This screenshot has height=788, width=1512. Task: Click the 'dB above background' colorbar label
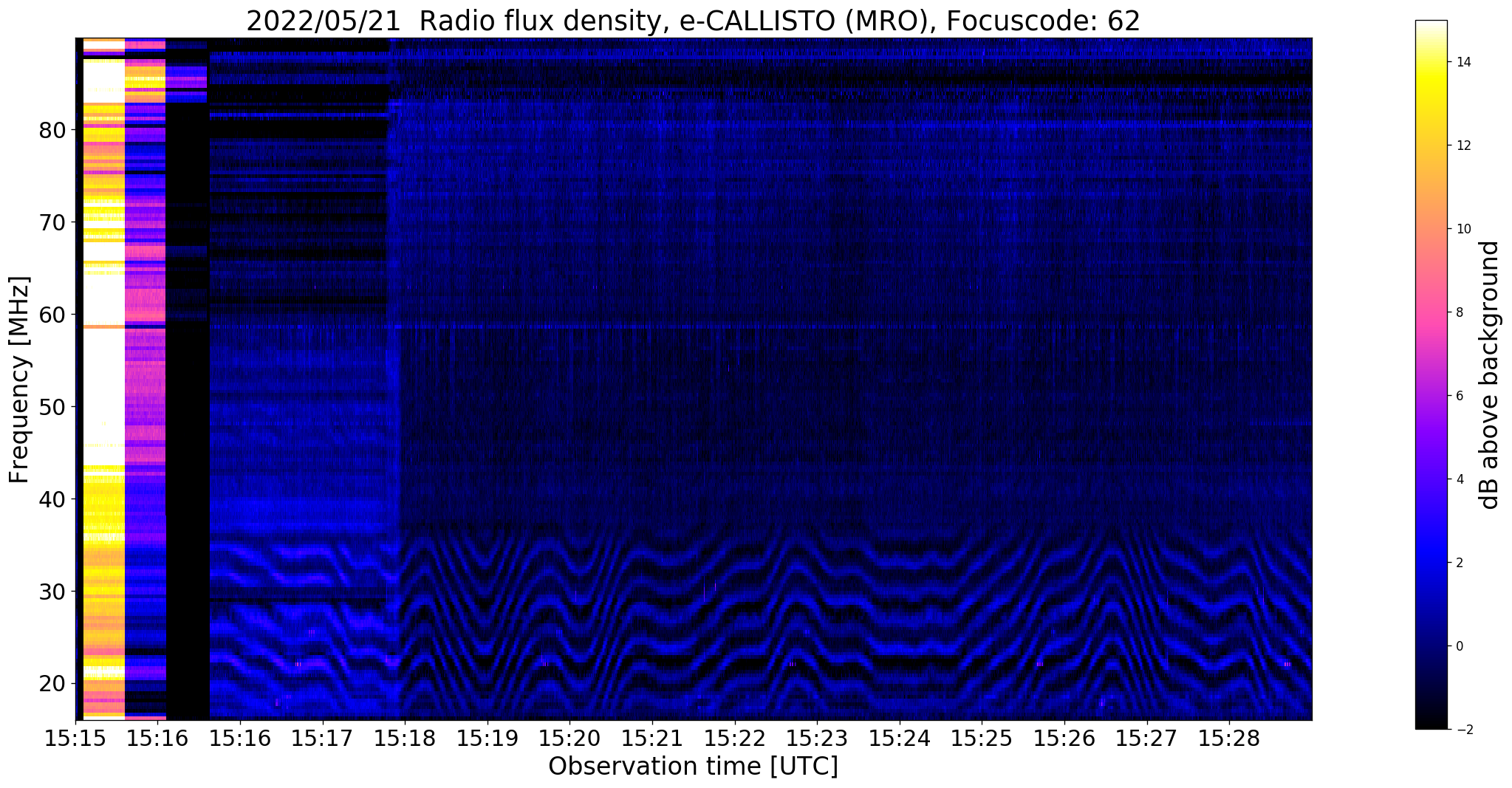(x=1490, y=374)
